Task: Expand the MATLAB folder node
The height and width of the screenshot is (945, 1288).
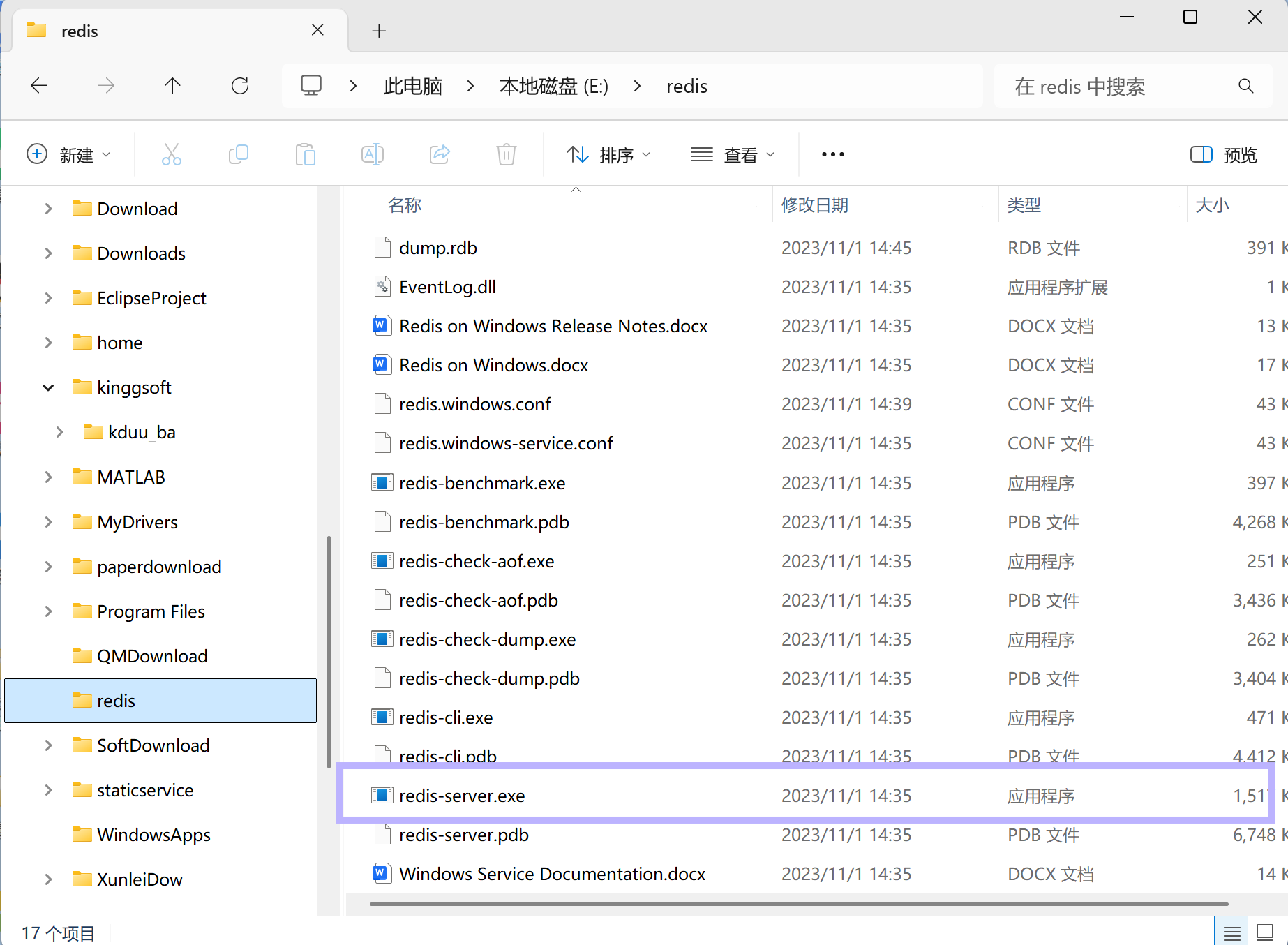Action: point(48,477)
